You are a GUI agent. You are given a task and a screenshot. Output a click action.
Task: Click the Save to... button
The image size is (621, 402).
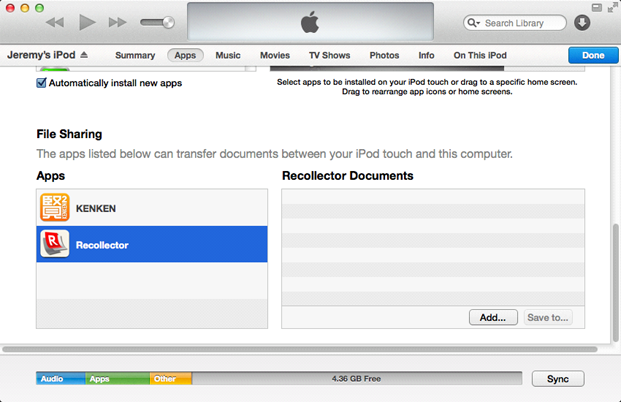[x=548, y=318]
